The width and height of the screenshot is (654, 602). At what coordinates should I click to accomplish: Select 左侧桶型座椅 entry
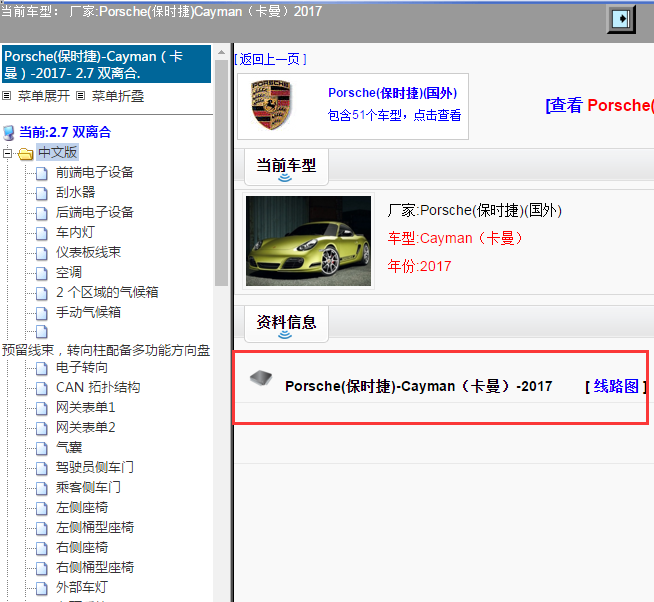[x=95, y=528]
